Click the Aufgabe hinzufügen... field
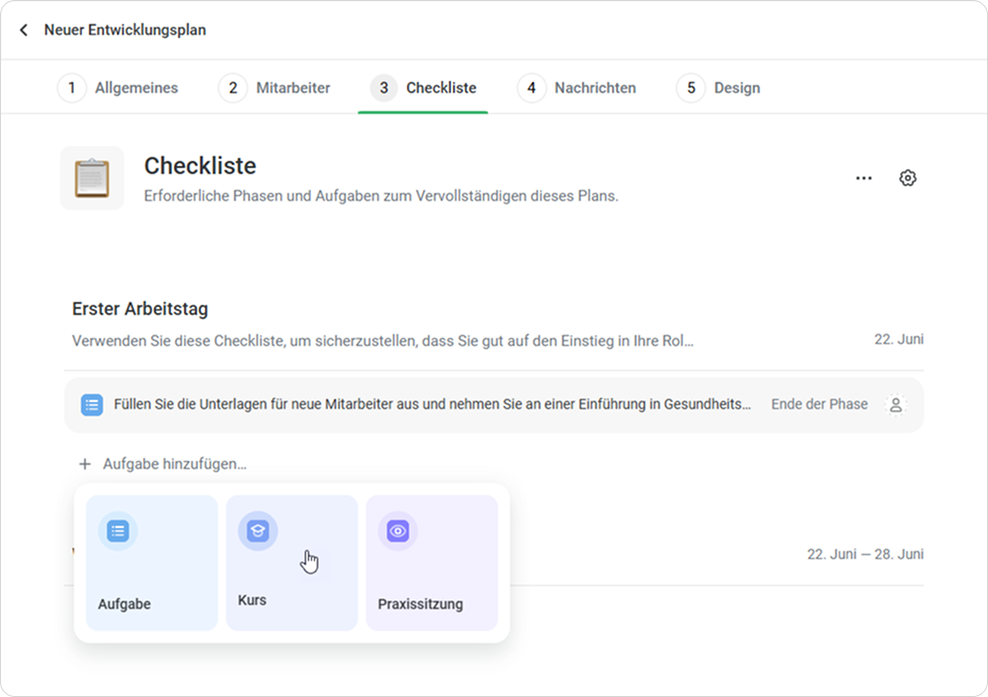Viewport: 988px width, 697px height. point(163,464)
